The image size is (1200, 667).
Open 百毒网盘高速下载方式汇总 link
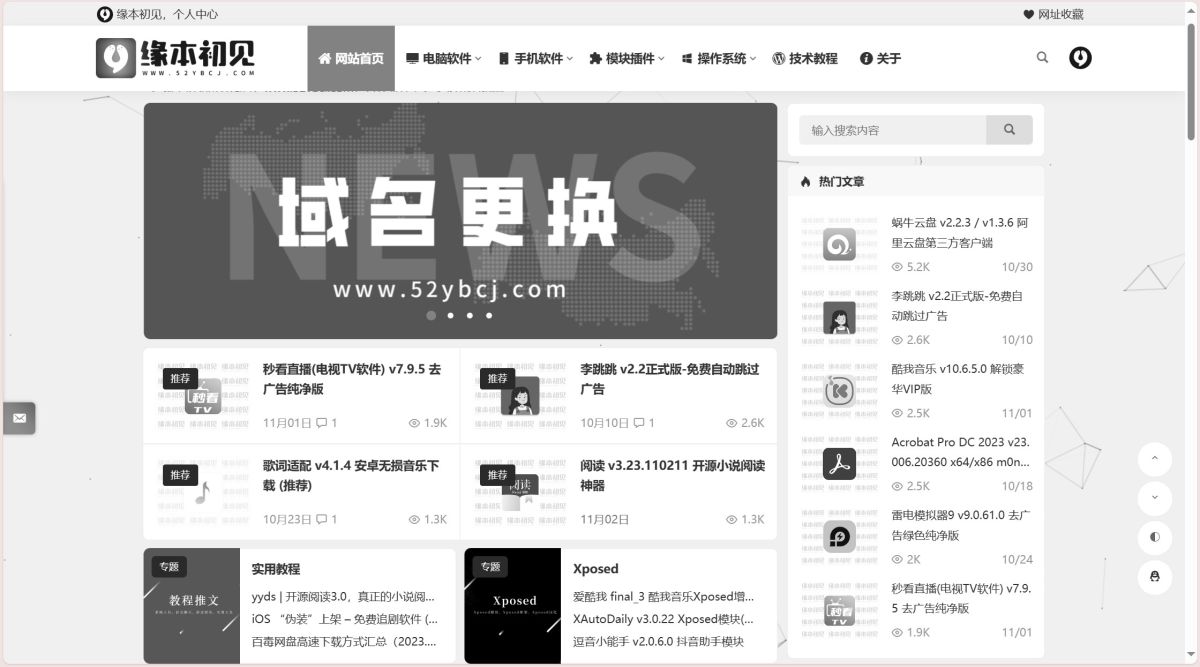pos(345,642)
